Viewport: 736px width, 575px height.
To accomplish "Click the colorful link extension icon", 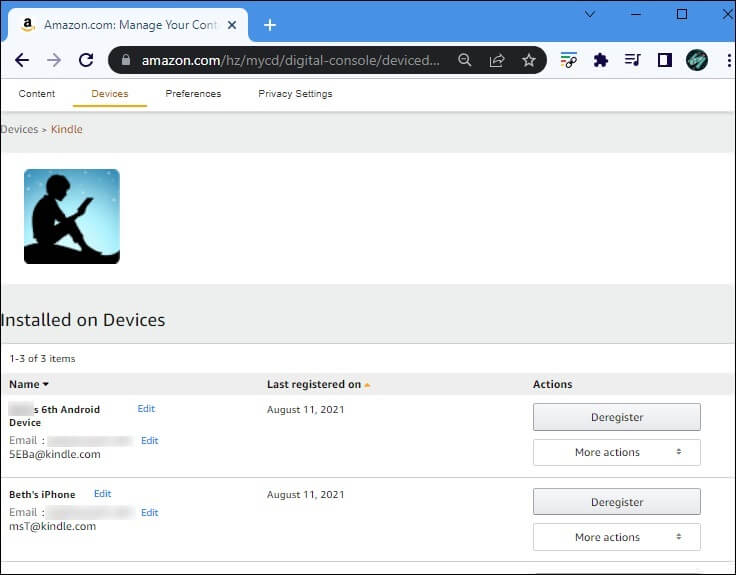I will click(x=568, y=60).
